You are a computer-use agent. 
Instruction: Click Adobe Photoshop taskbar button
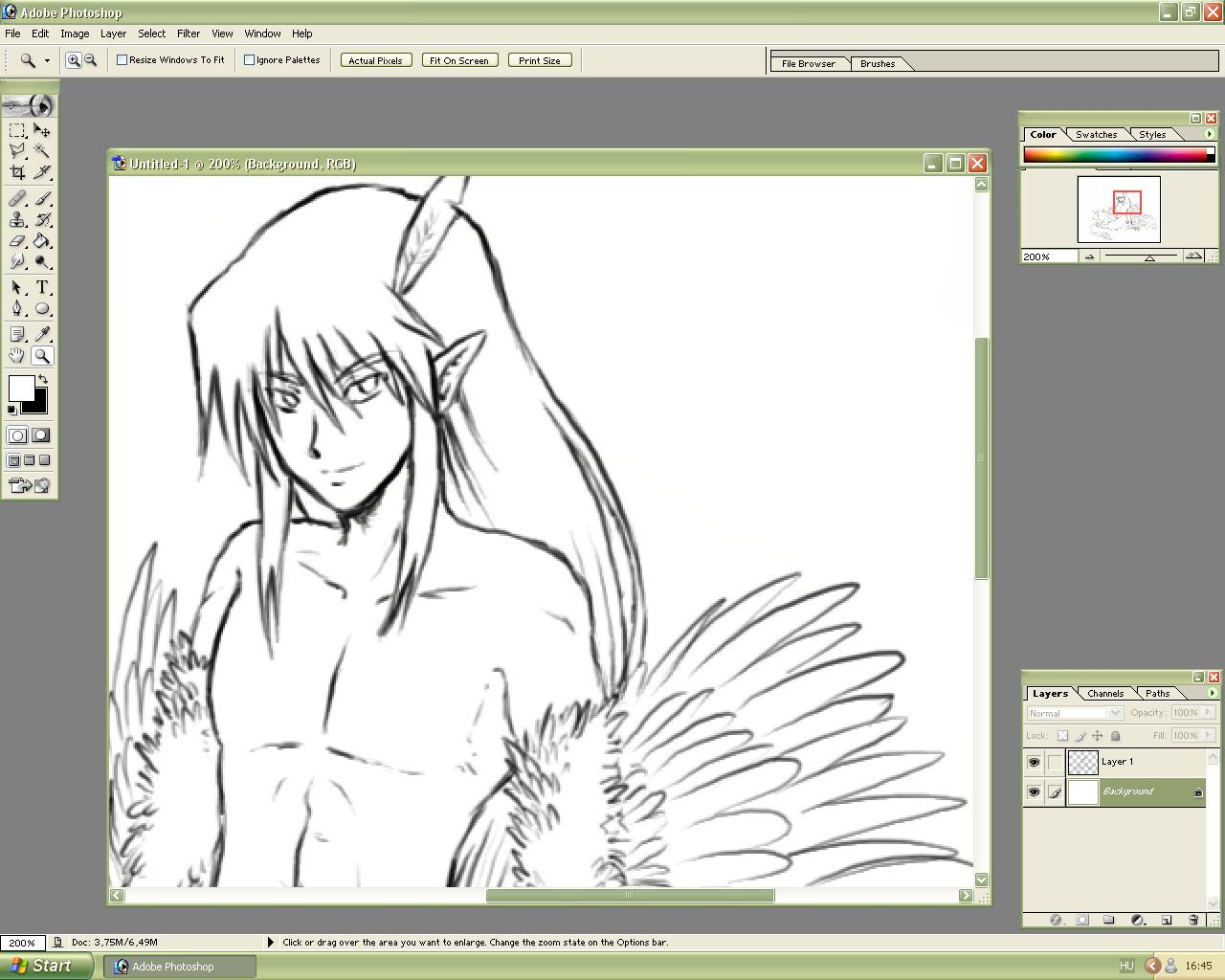[180, 967]
